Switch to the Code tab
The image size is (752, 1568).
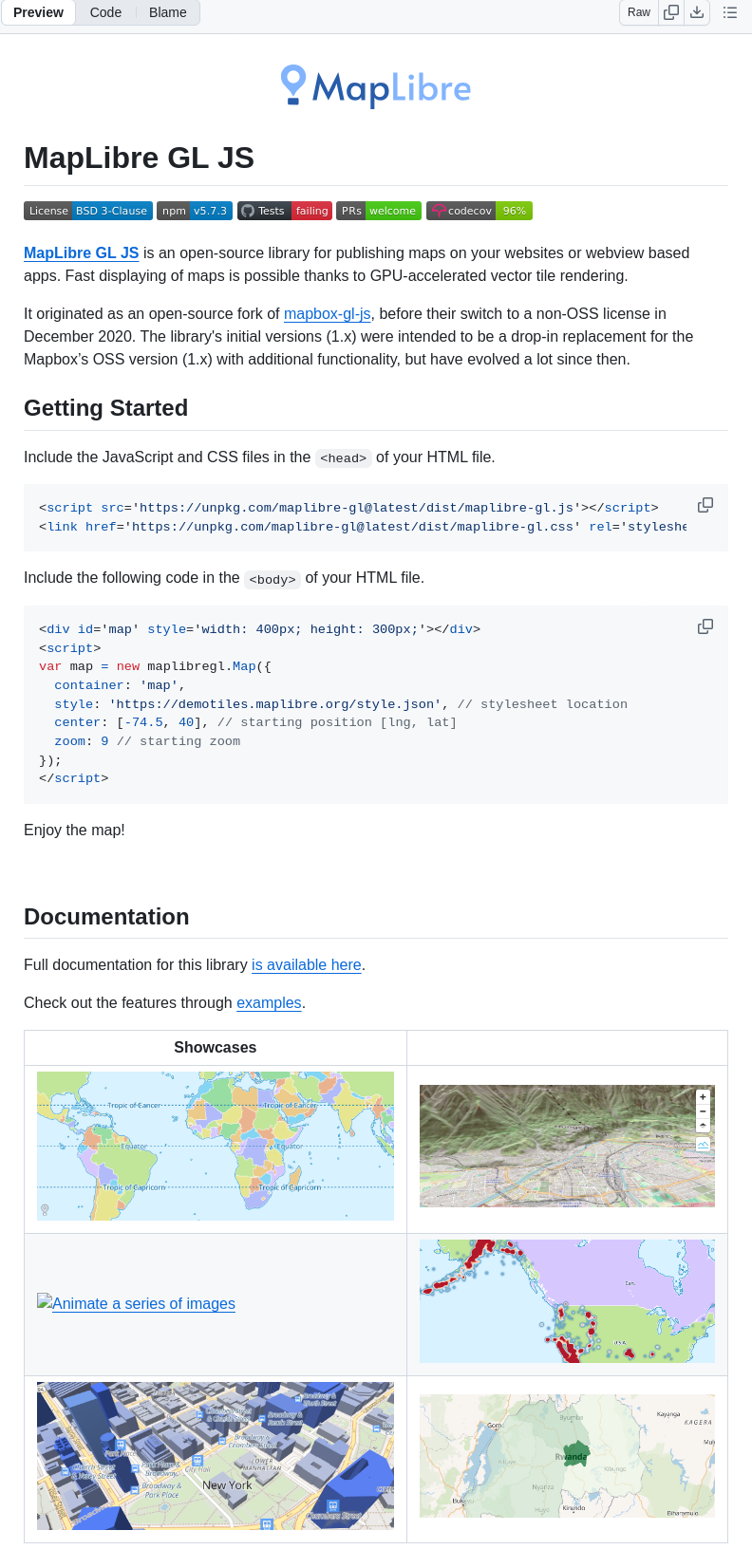pos(104,12)
